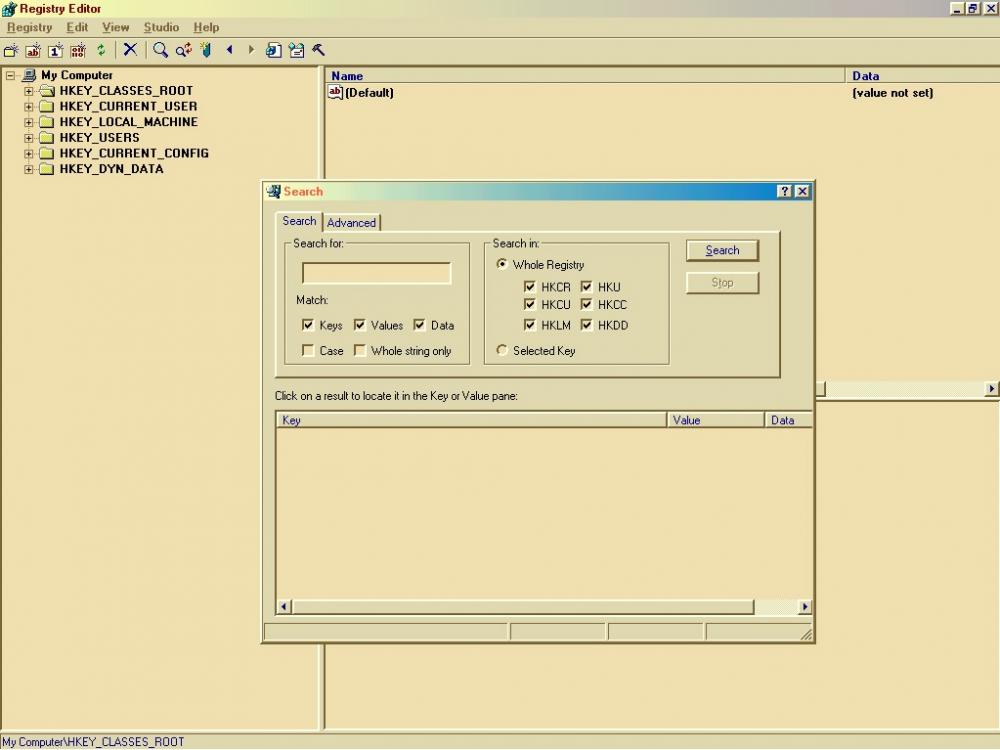Create a new DWORD value via the '1' icon
The height and width of the screenshot is (750, 1000).
pos(55,50)
